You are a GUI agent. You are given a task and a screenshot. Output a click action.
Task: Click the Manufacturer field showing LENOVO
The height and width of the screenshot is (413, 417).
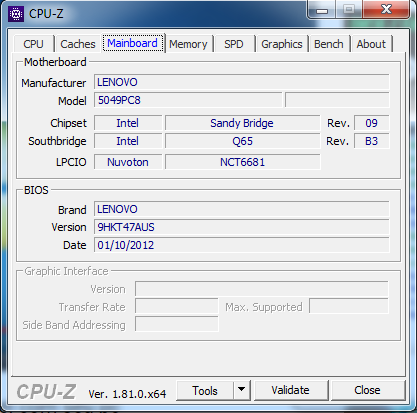tap(242, 82)
